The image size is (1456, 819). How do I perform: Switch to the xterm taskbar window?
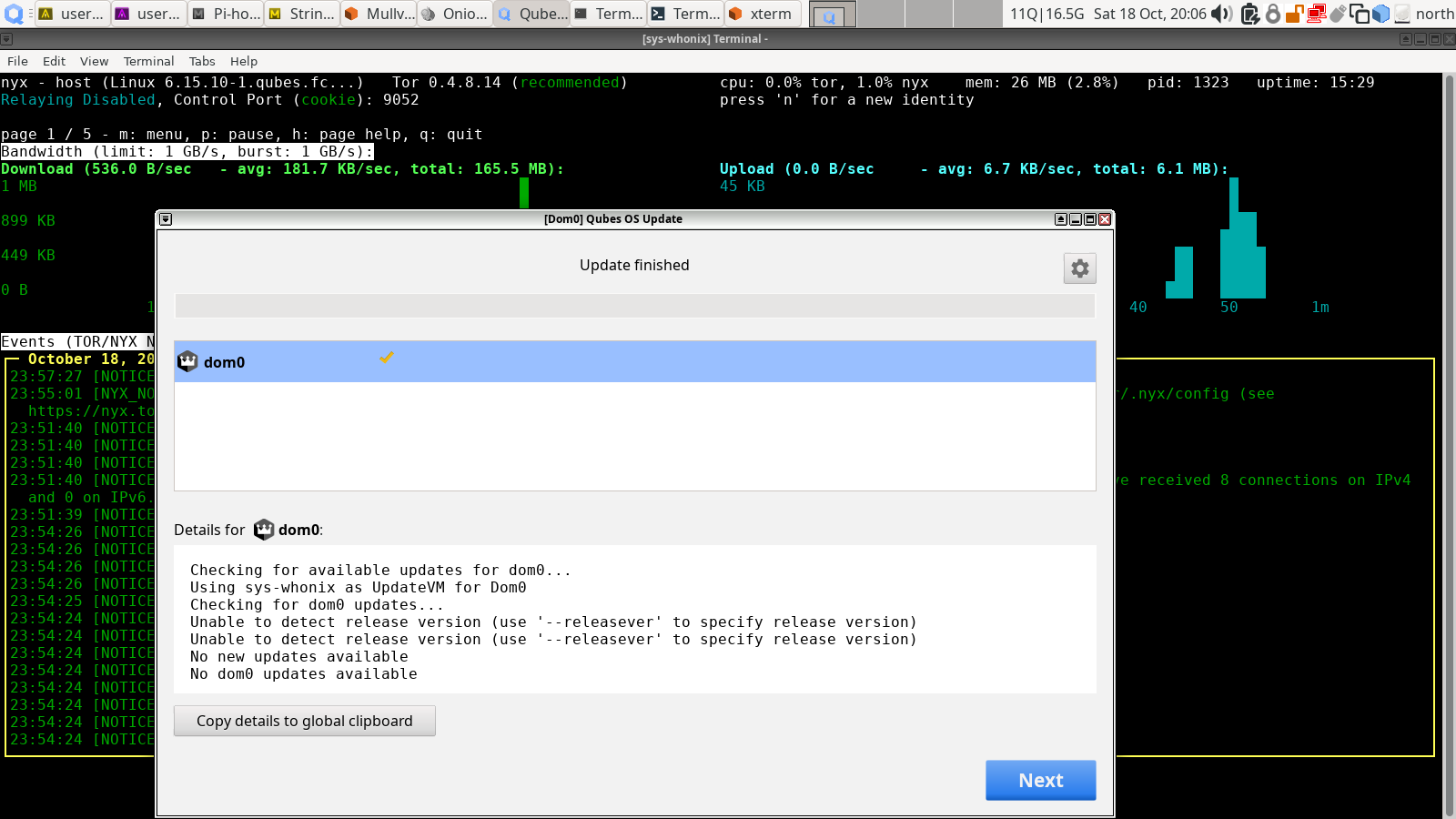coord(762,14)
